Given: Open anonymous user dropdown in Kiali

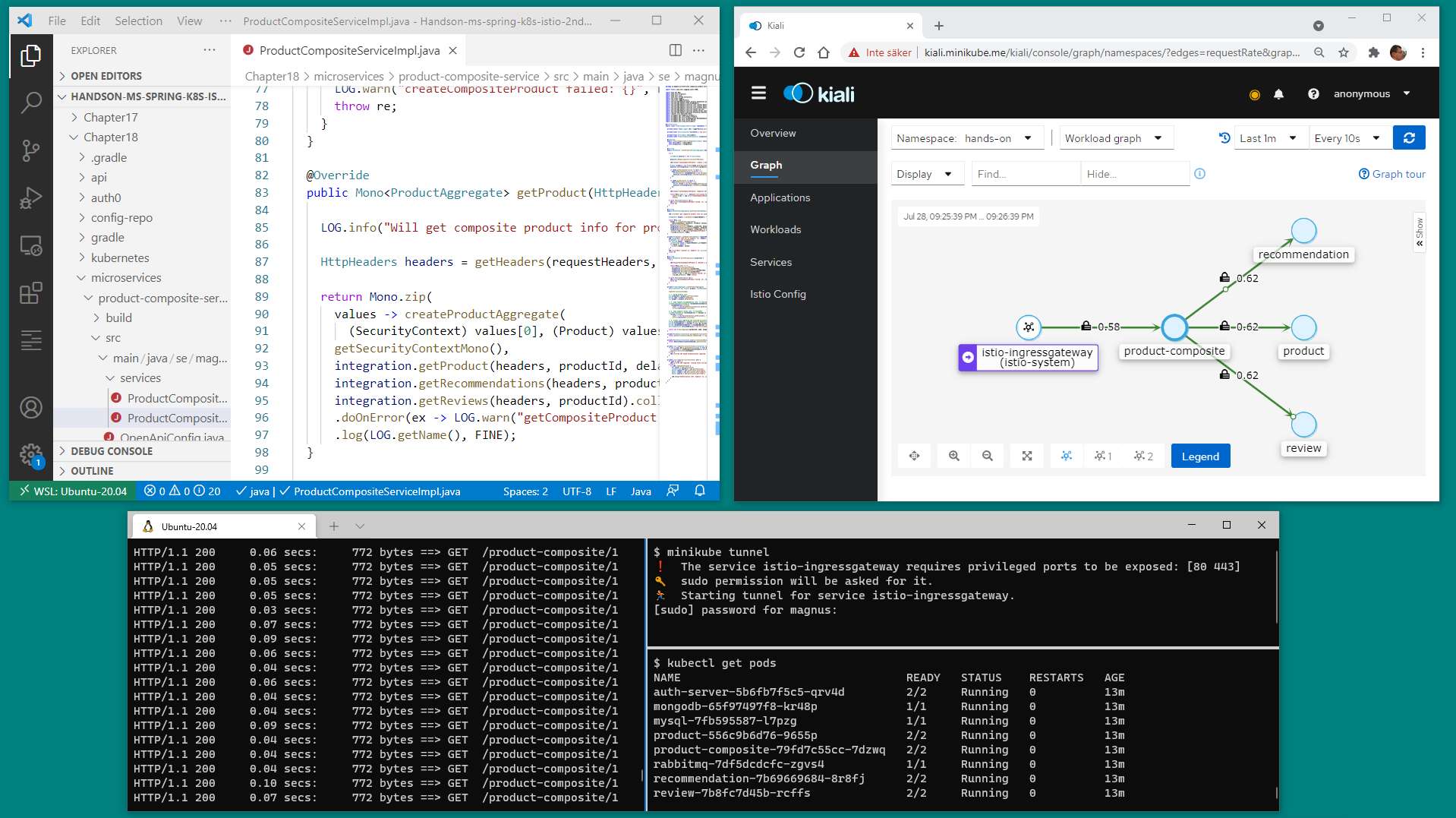Looking at the screenshot, I should (x=1372, y=94).
